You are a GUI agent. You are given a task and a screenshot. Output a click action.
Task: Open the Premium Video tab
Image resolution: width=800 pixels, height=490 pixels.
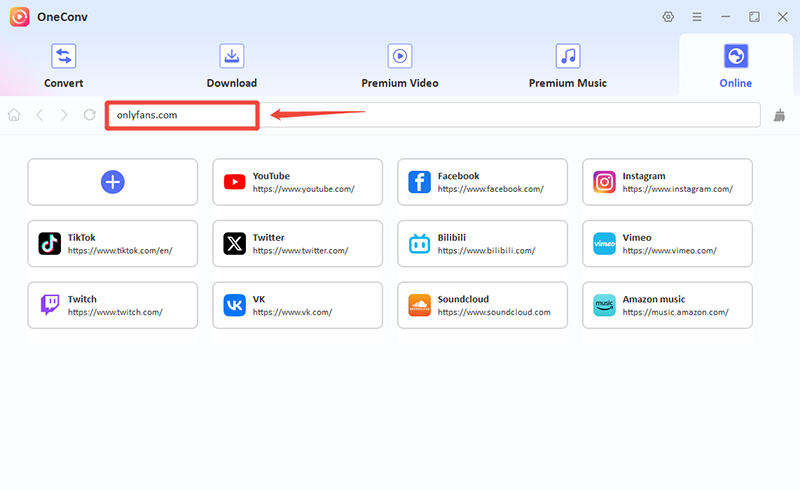(399, 66)
